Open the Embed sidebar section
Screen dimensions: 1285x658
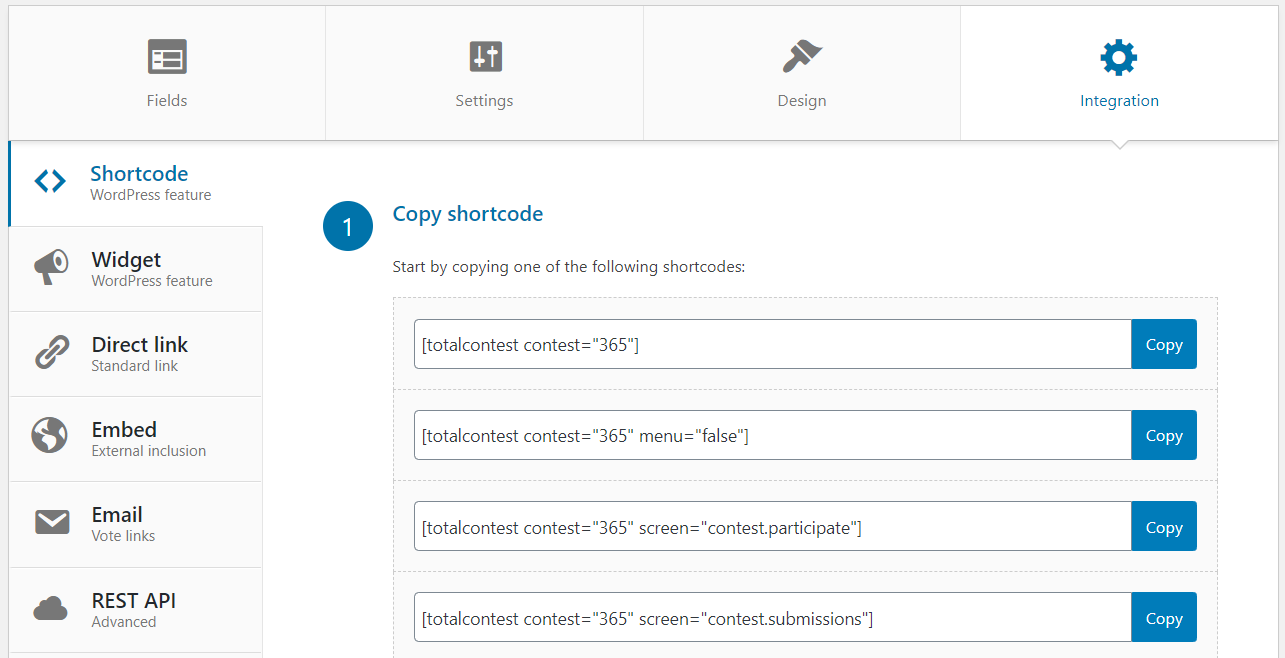tap(136, 439)
